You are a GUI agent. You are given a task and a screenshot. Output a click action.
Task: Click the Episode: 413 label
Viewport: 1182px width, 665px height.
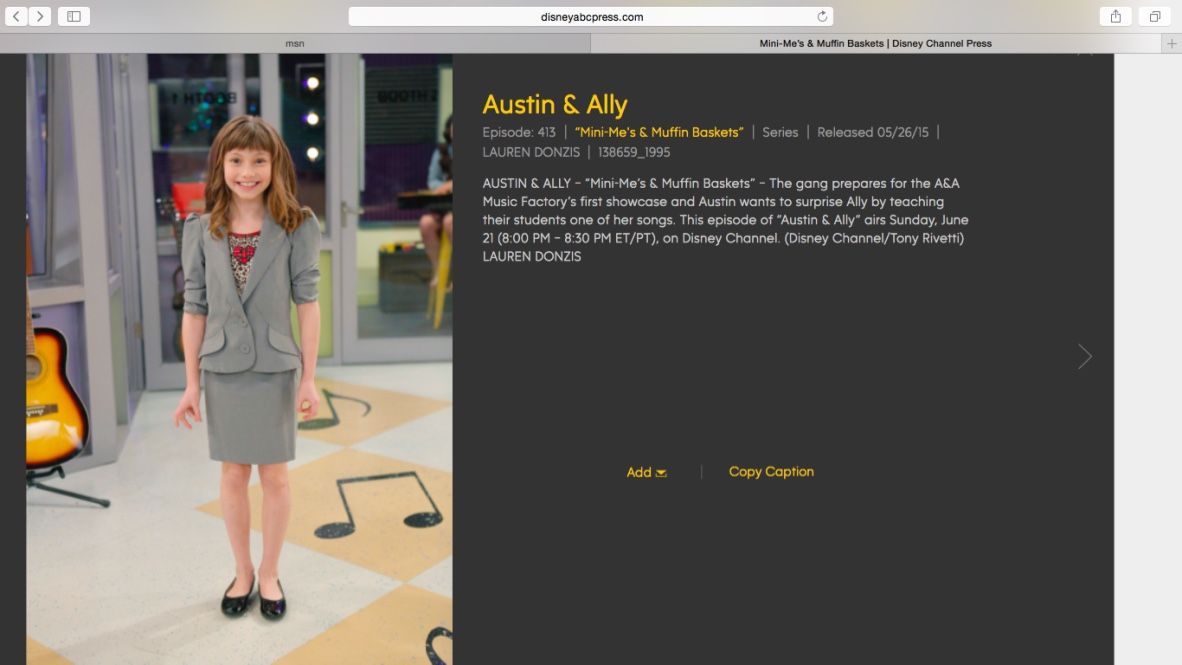click(519, 132)
